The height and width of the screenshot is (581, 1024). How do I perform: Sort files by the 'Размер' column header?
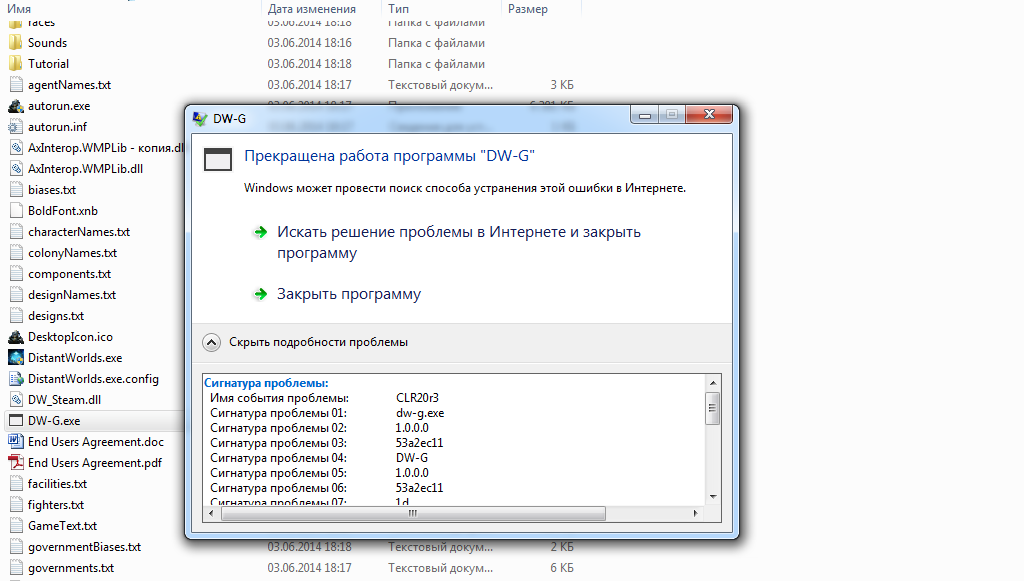coord(528,9)
